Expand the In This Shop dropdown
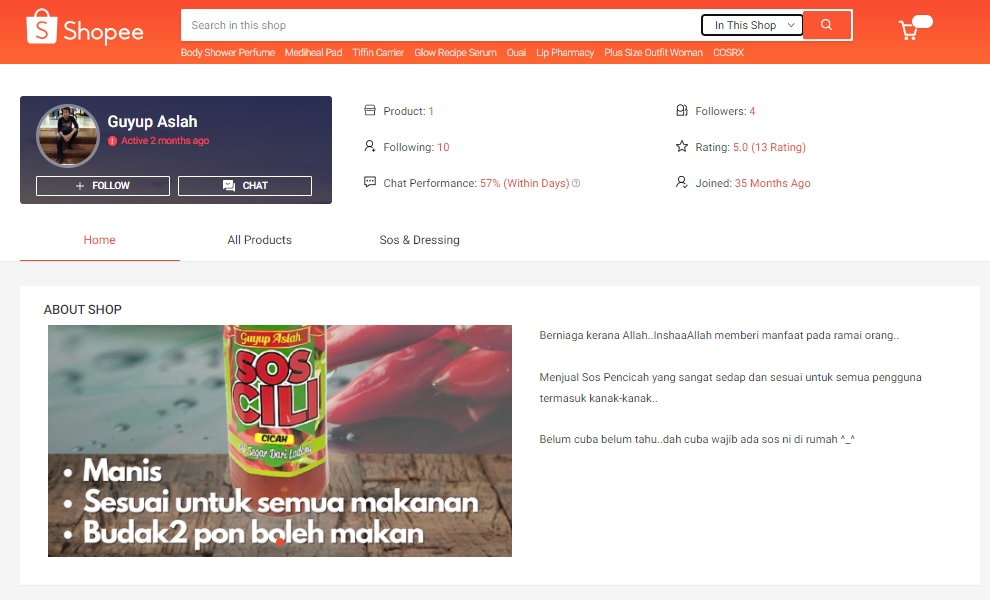 [x=752, y=25]
